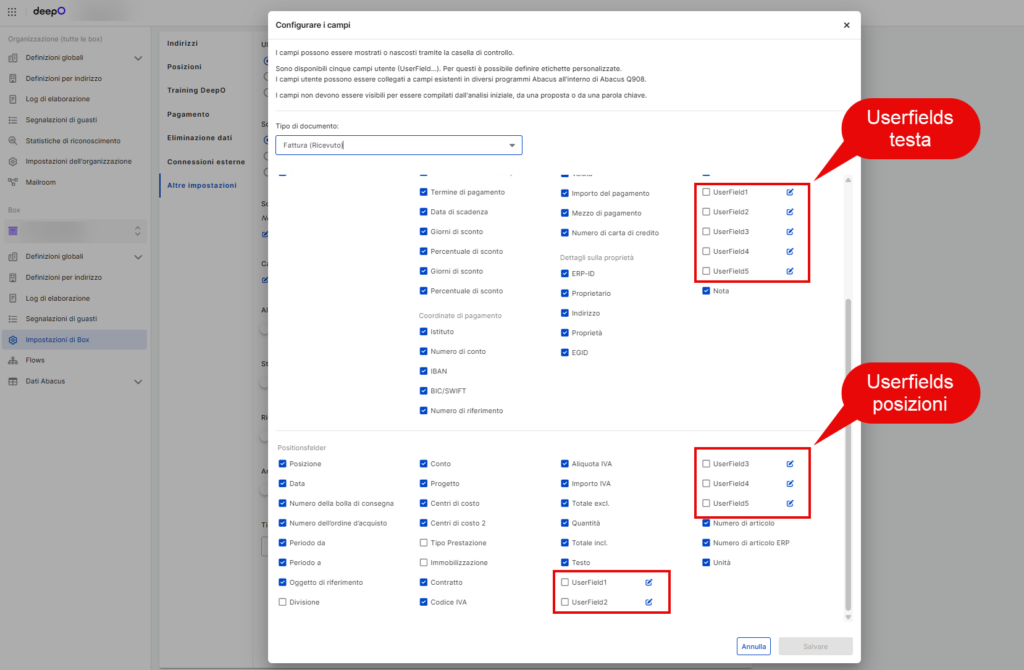This screenshot has height=670, width=1024.
Task: Expand the organization's Definizioni globali chevron
Action: pyautogui.click(x=138, y=58)
